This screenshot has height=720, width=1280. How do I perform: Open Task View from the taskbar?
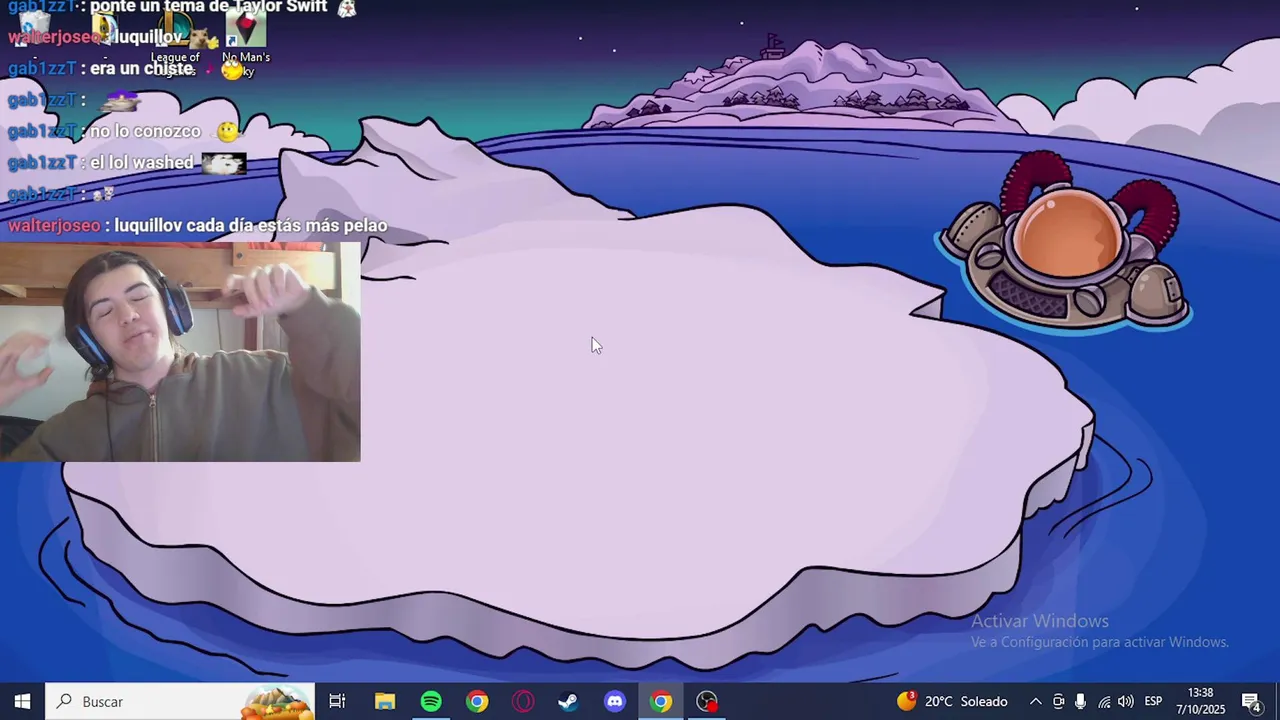(x=337, y=701)
